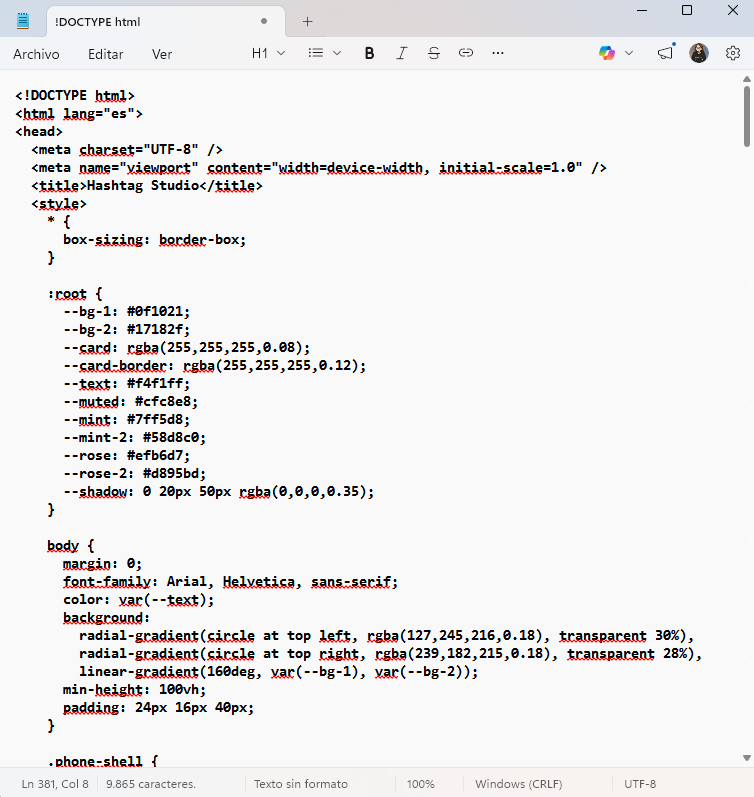Open the Ver menu
754x797 pixels.
162,54
